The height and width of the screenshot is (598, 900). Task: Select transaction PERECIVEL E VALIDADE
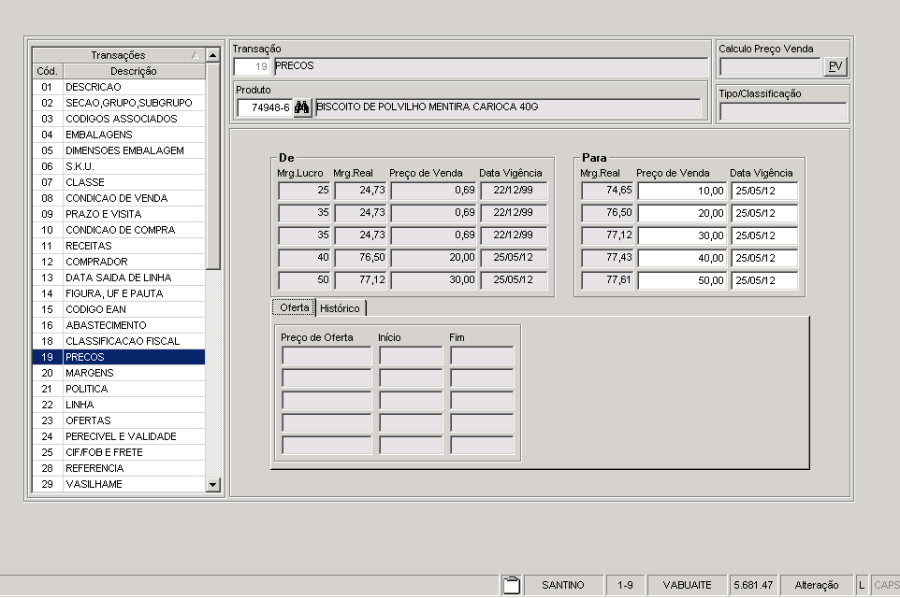coord(119,437)
